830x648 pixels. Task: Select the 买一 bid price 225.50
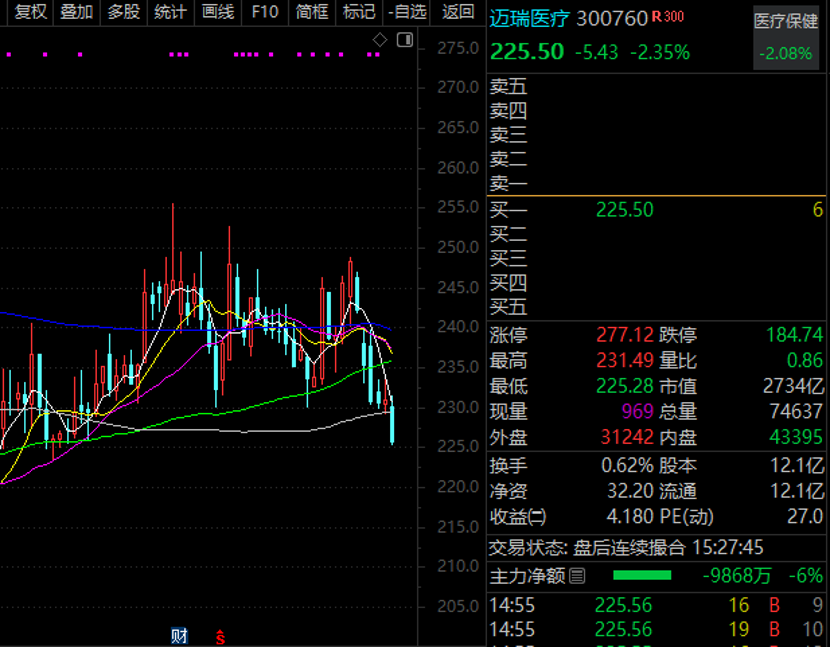[x=625, y=210]
